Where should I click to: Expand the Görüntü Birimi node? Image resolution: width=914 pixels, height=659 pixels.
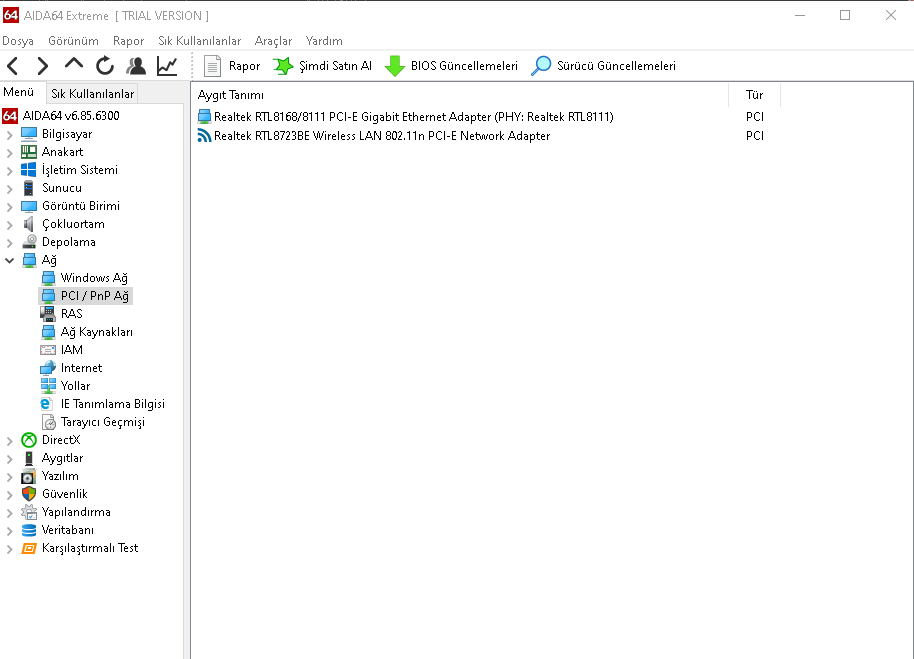coord(9,207)
